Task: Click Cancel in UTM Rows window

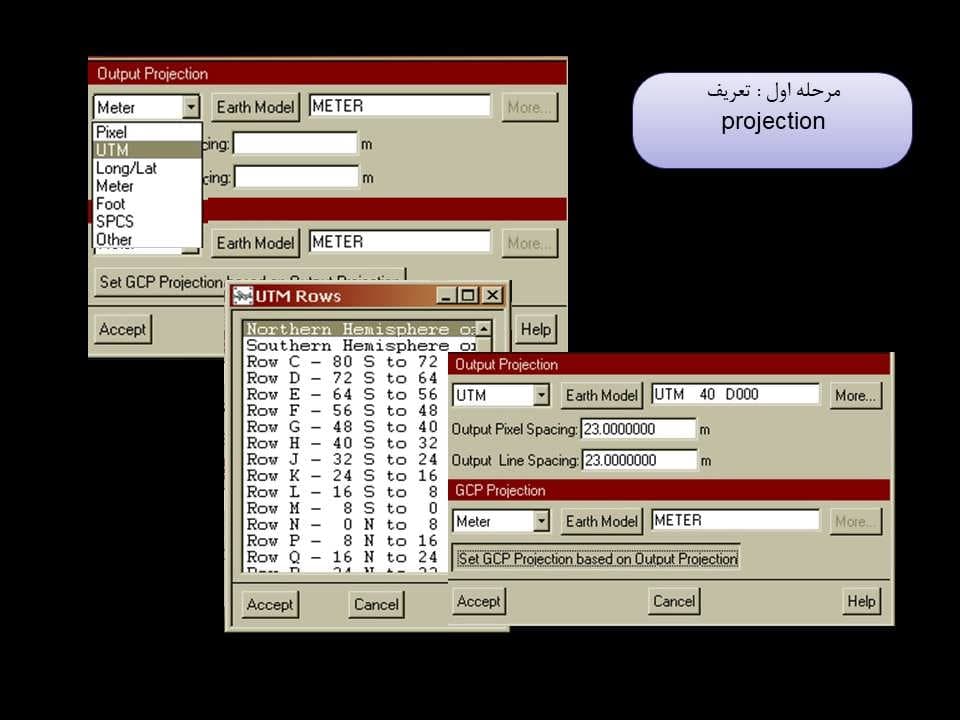Action: [x=376, y=604]
